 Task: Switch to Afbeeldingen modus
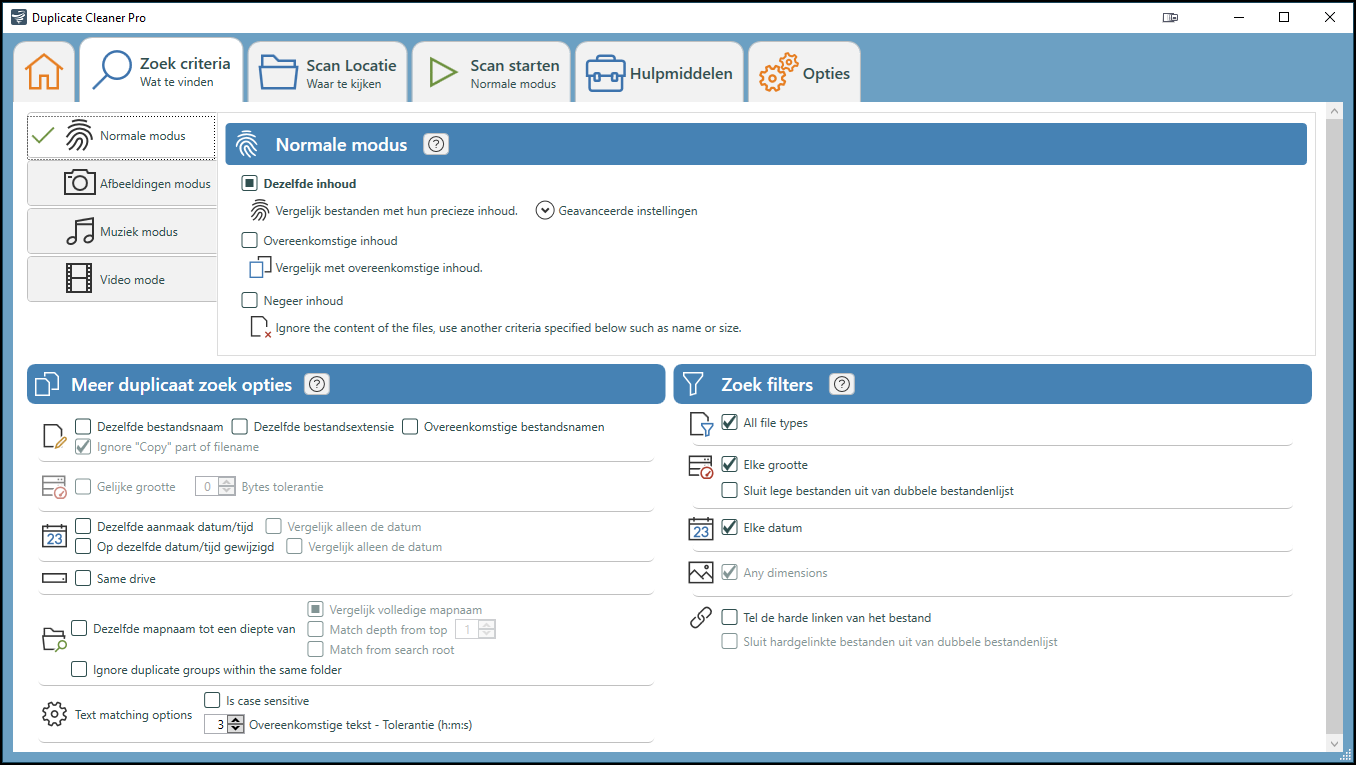121,183
